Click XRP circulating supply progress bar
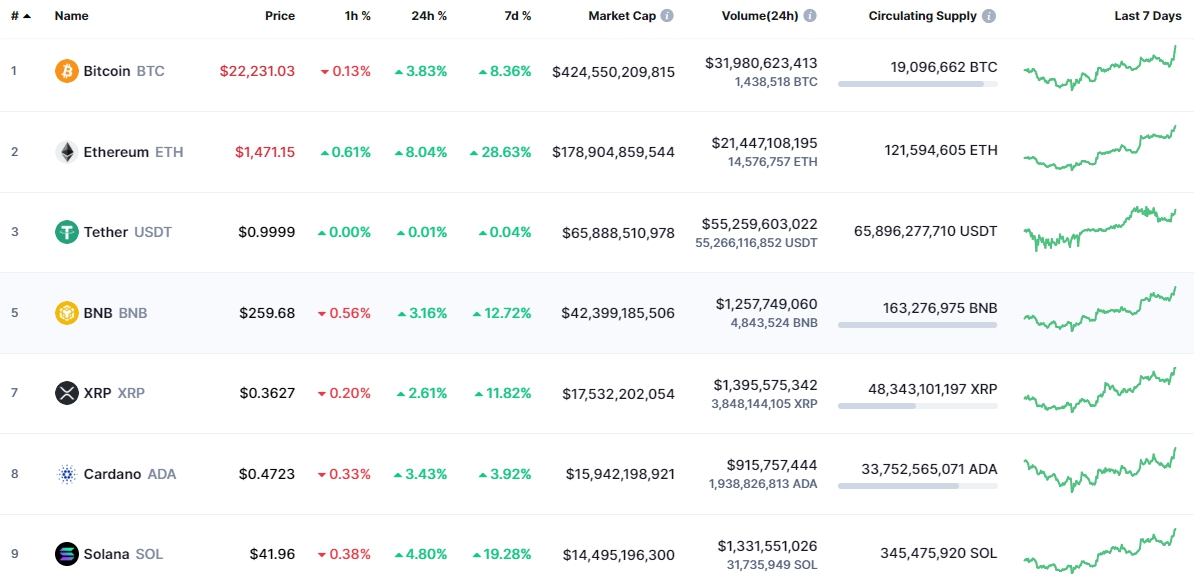 (918, 406)
